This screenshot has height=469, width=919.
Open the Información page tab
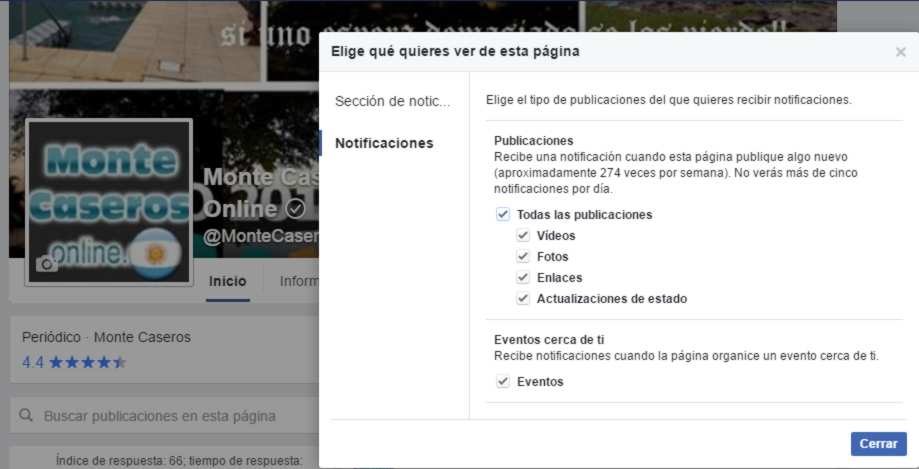299,281
